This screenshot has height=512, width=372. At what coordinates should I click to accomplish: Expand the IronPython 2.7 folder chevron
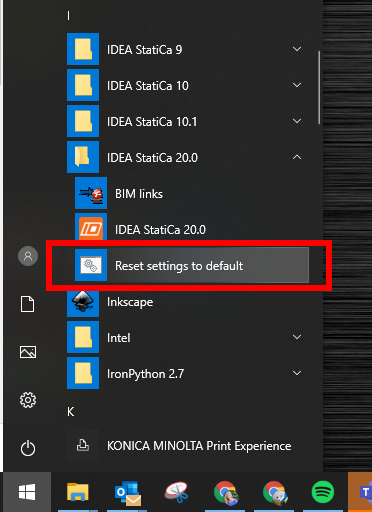(297, 373)
